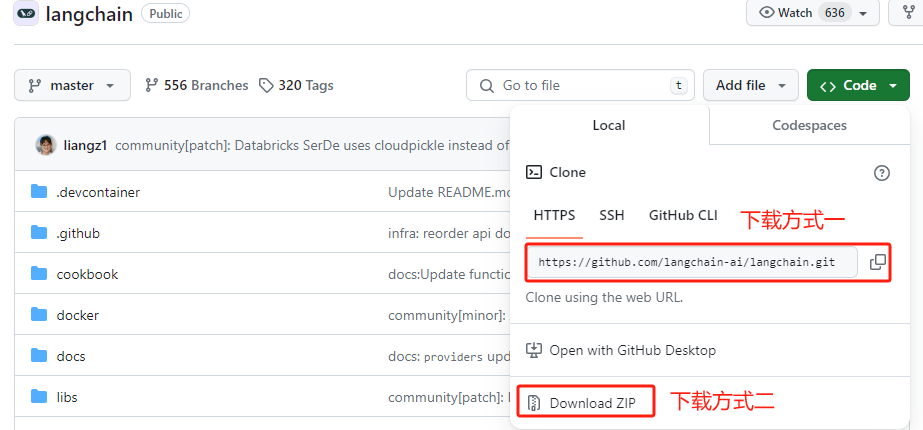Open the cookbook folder link
Viewport: 923px width, 430px height.
pyautogui.click(x=87, y=274)
